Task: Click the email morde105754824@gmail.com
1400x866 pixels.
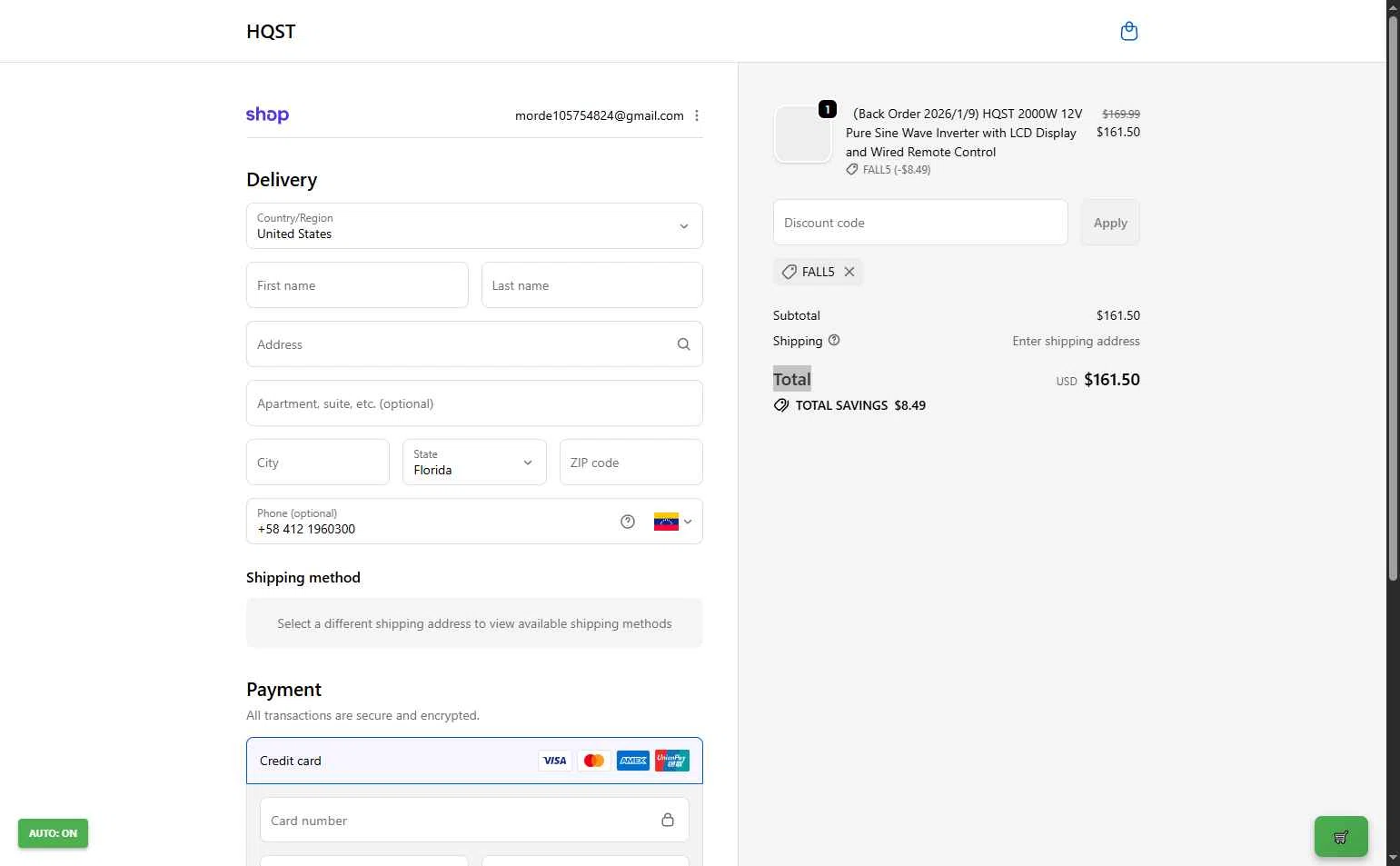Action: pos(600,115)
